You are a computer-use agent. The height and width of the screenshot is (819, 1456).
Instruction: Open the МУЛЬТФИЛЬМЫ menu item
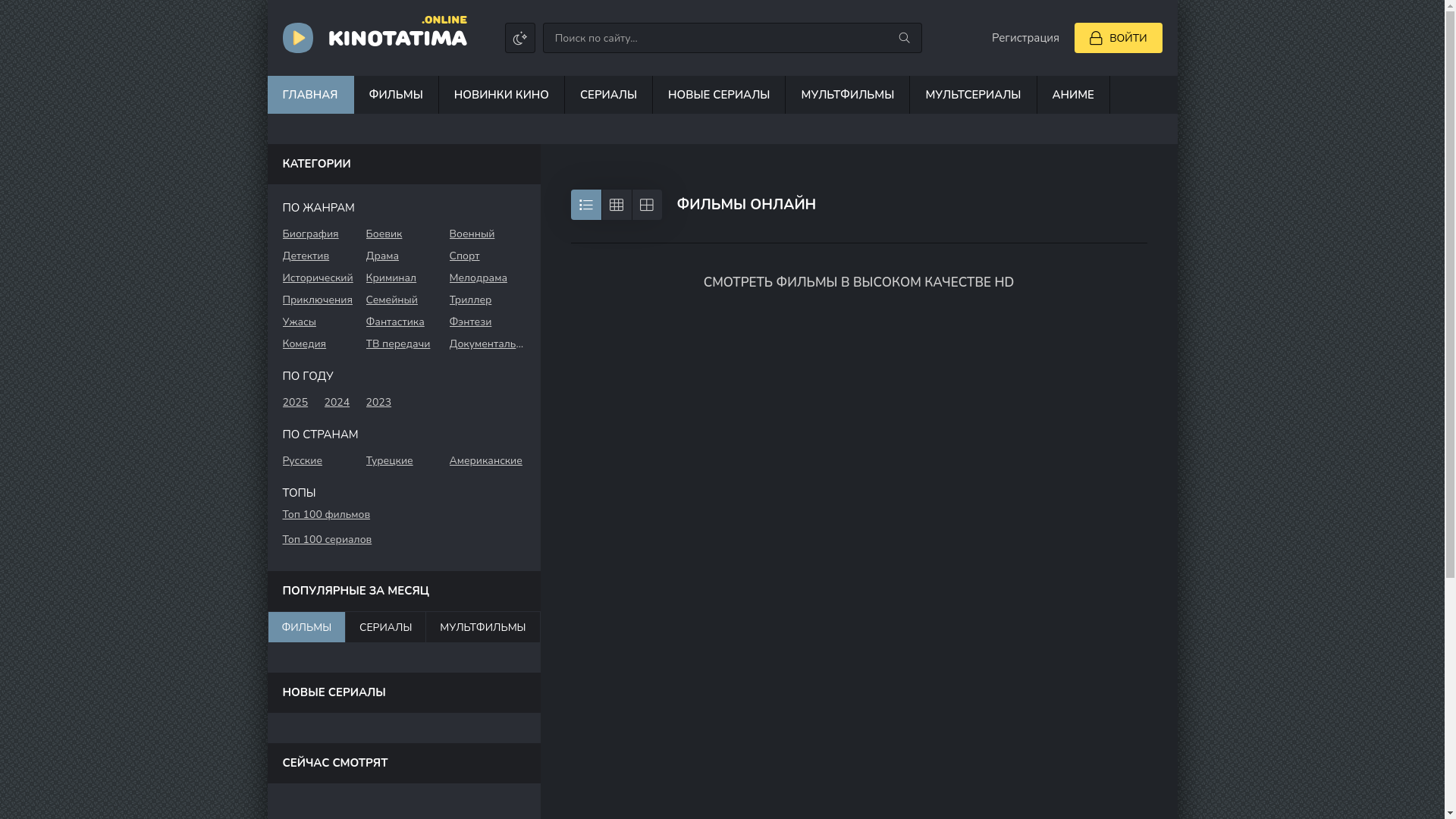(847, 95)
